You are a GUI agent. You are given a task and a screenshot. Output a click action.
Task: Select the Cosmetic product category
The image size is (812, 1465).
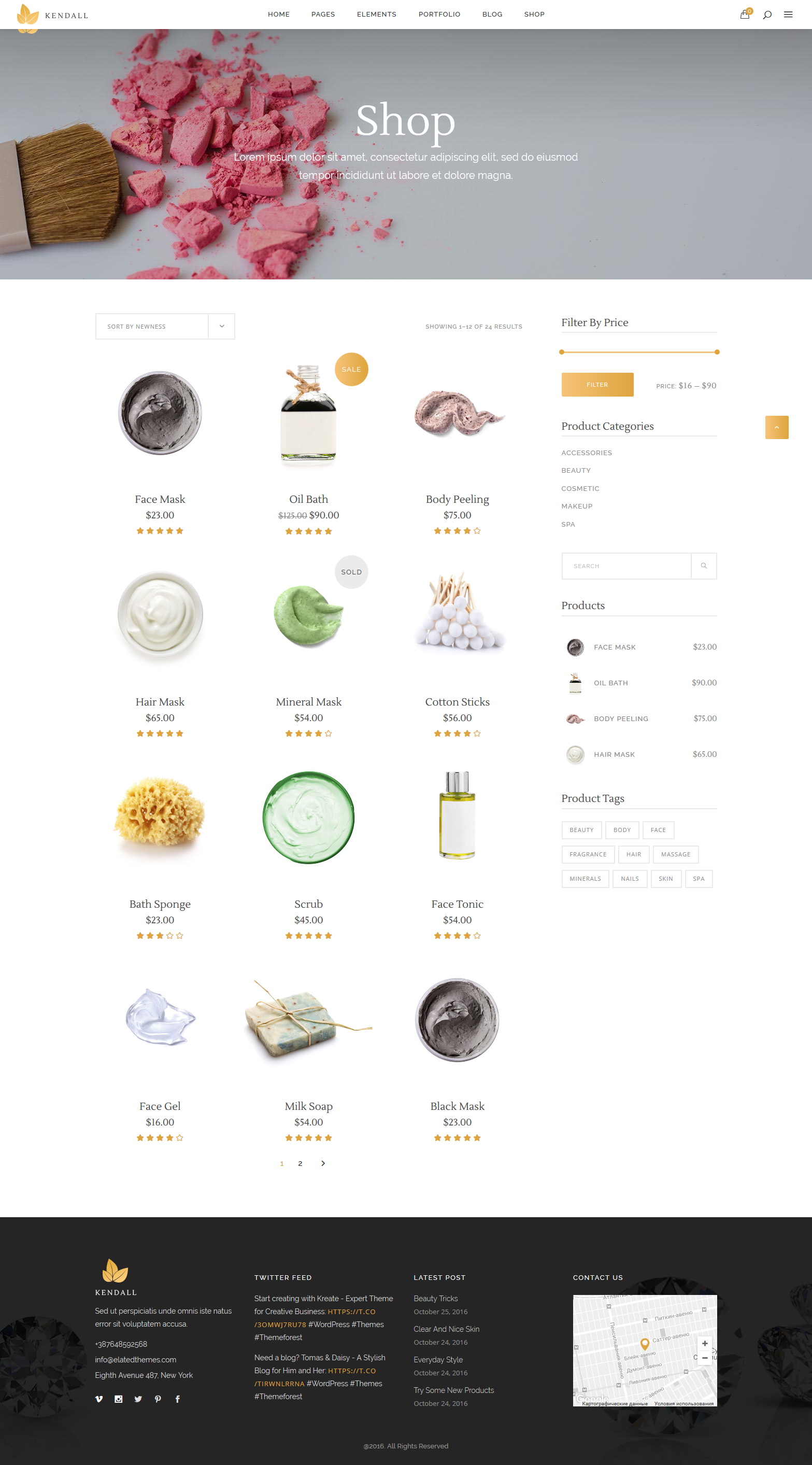coord(580,488)
